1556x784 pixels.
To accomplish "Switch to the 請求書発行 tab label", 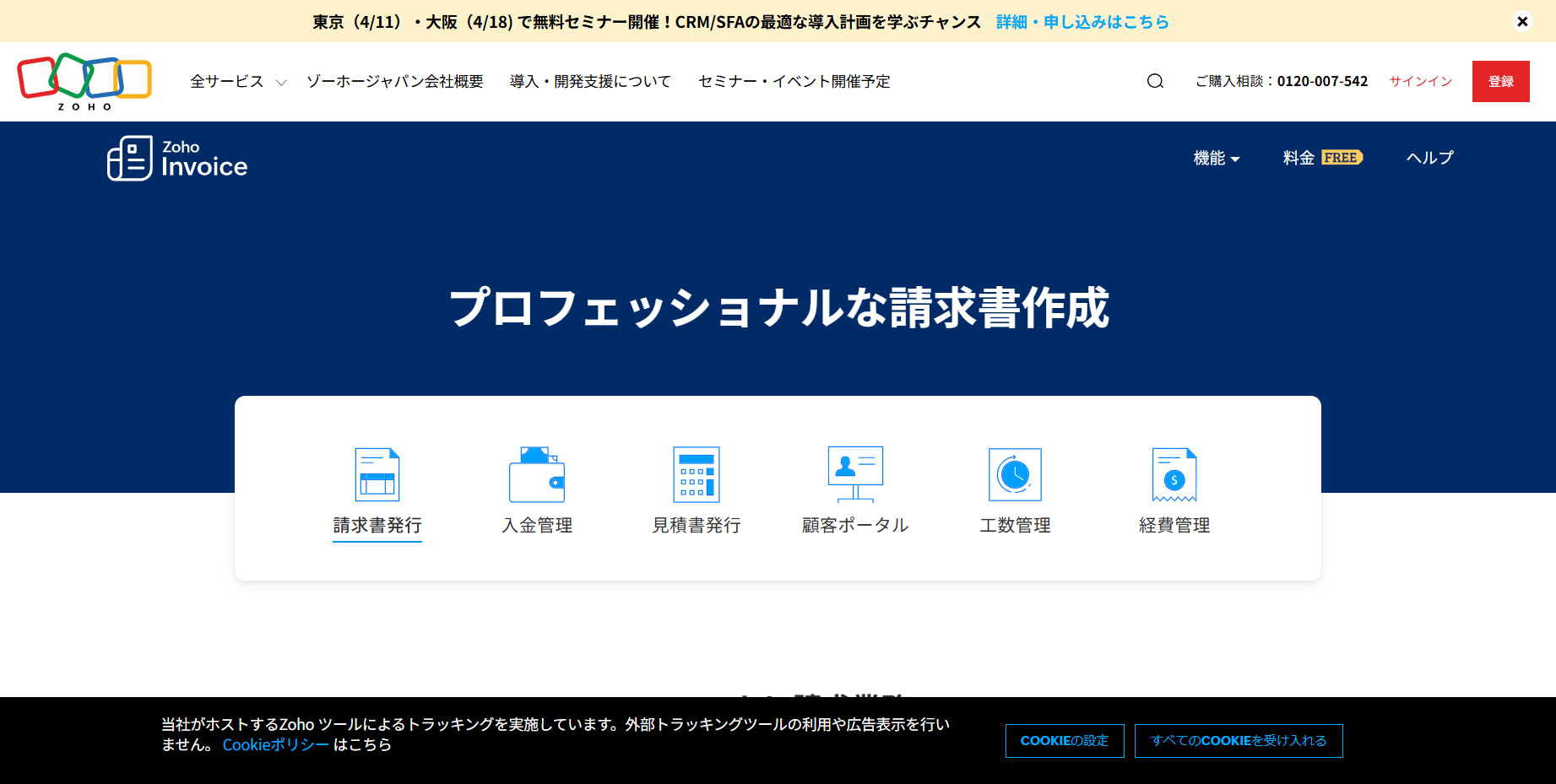I will point(377,525).
